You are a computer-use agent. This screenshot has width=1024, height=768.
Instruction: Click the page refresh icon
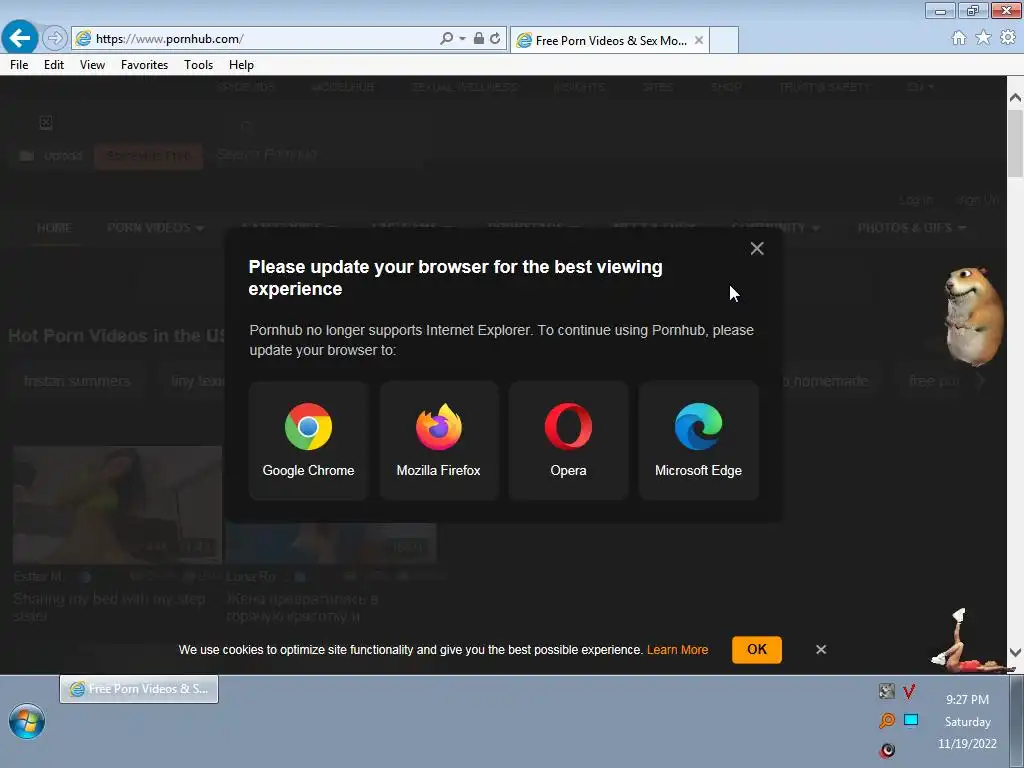point(495,39)
